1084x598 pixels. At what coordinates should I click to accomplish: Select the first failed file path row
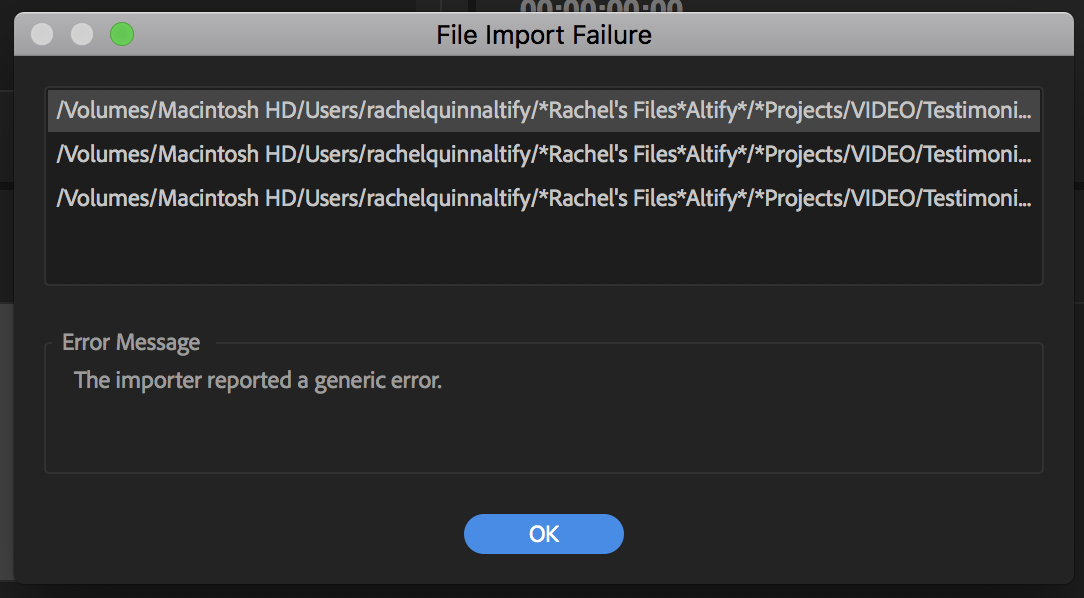(544, 111)
